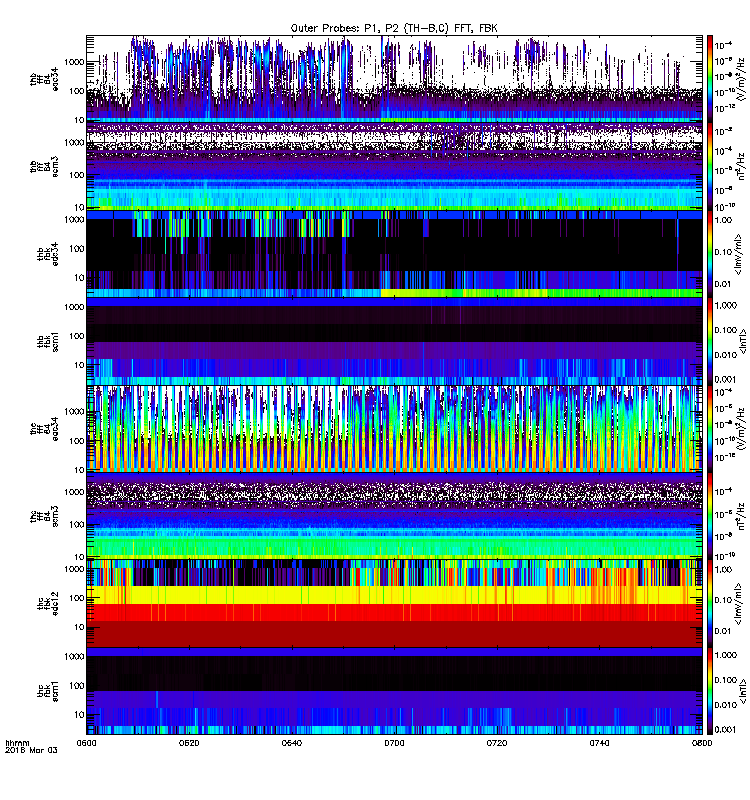
Task: Click the first panel's electric field color bar
Action: point(710,79)
